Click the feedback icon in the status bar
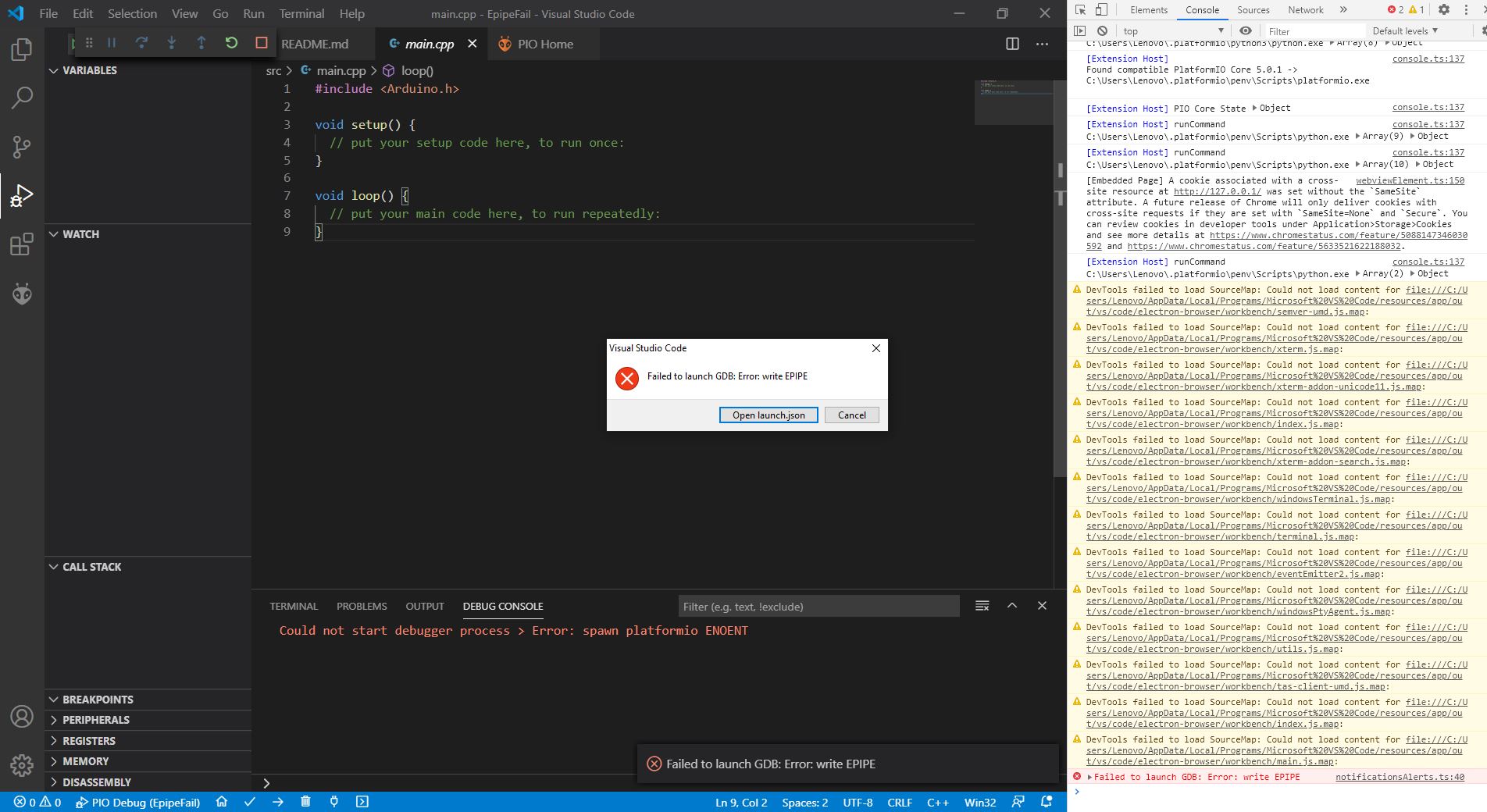 (x=1018, y=802)
